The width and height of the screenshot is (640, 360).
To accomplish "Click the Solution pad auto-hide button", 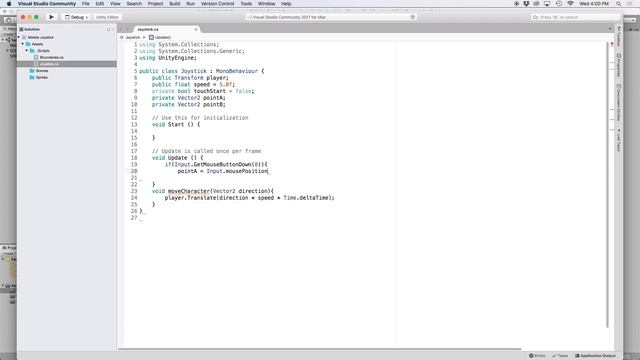I will coord(109,29).
